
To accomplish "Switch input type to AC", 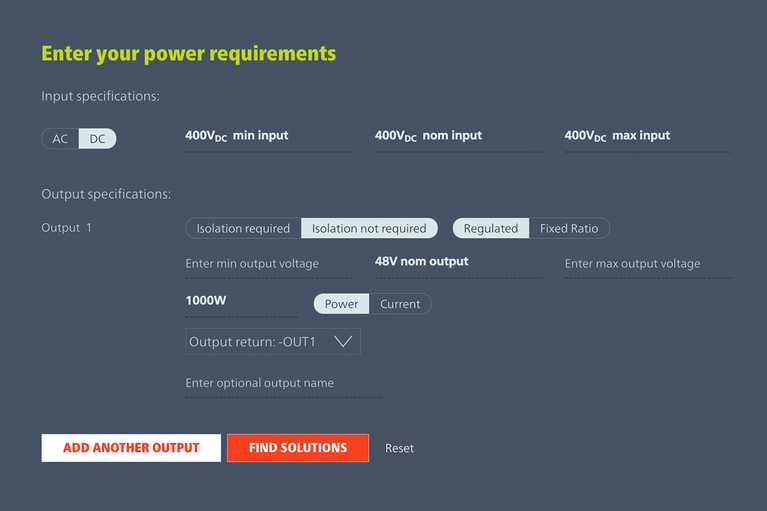I will click(60, 139).
